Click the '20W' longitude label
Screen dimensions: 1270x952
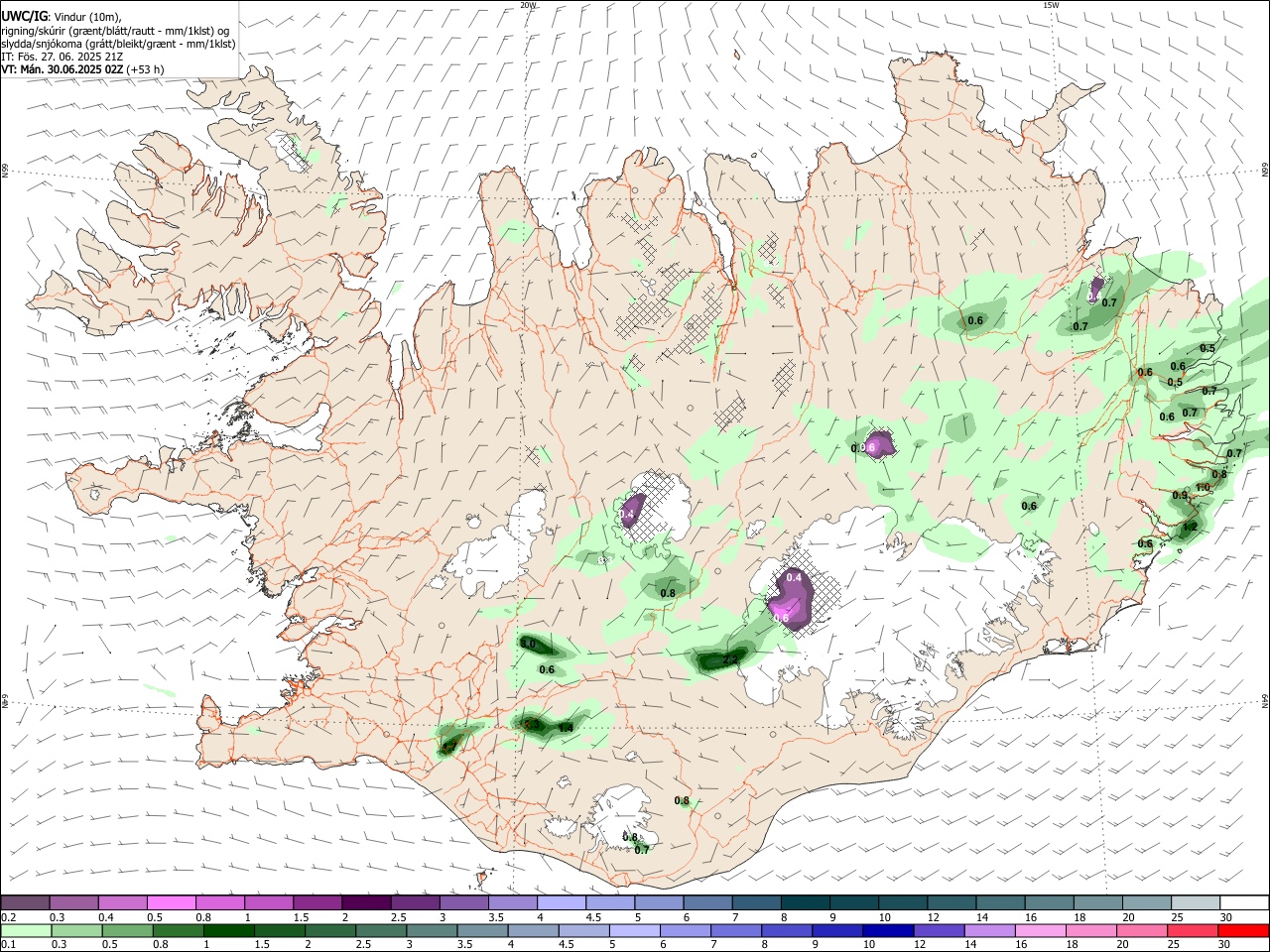[x=528, y=5]
